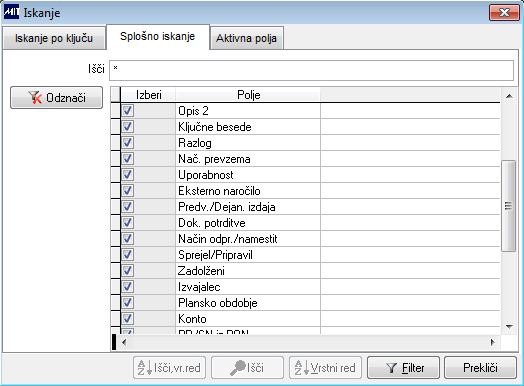
Task: Toggle the Eksterno naročilo checkbox
Action: pos(127,191)
